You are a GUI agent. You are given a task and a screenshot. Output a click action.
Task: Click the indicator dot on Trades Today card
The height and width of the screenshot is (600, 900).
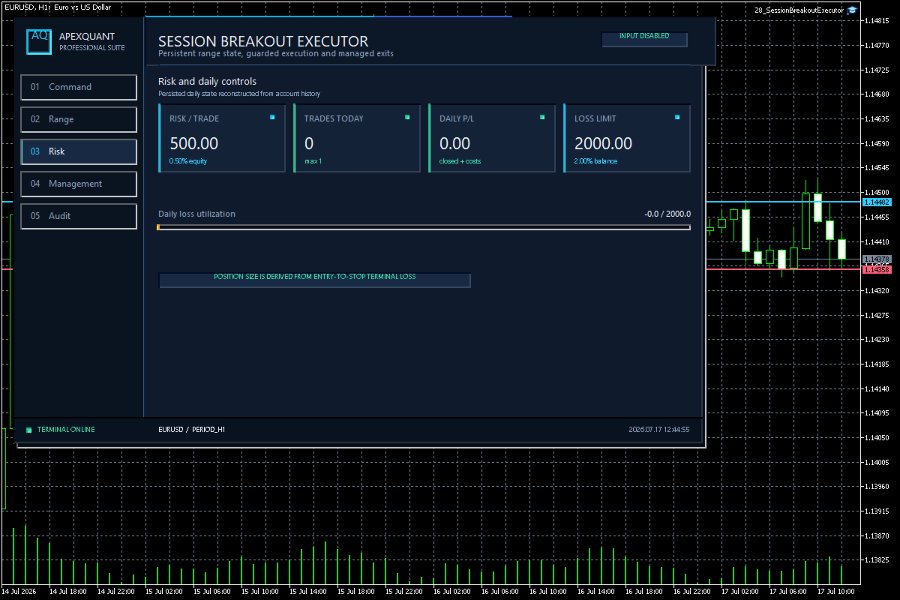(408, 117)
